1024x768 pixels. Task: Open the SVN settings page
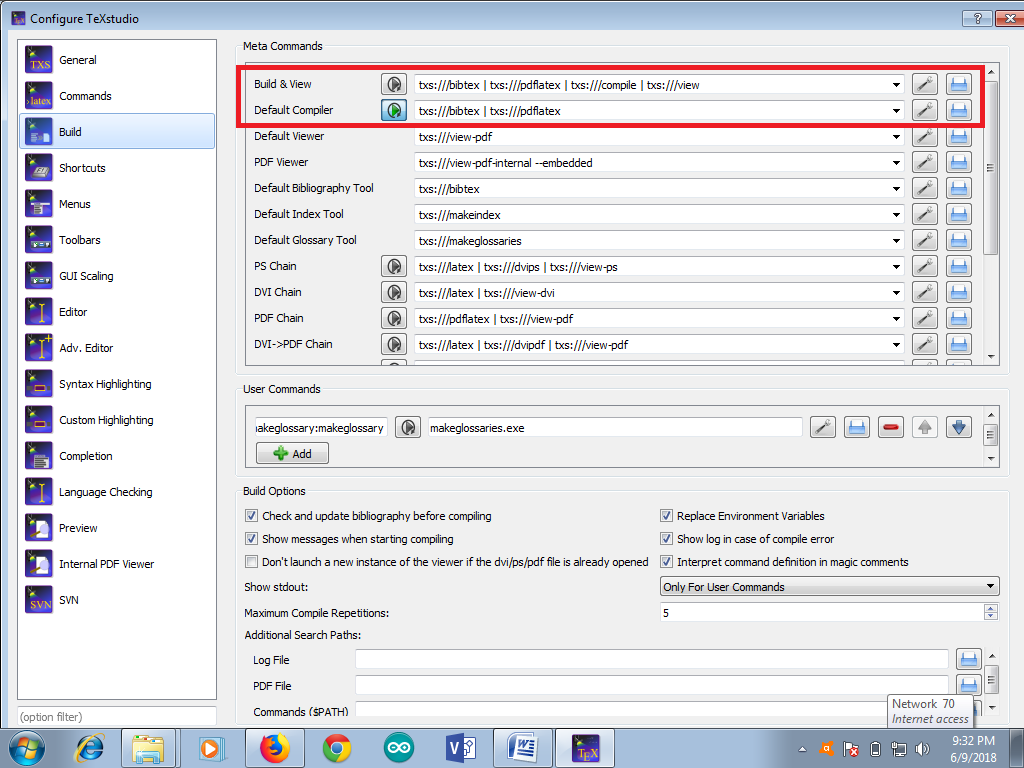[117, 600]
